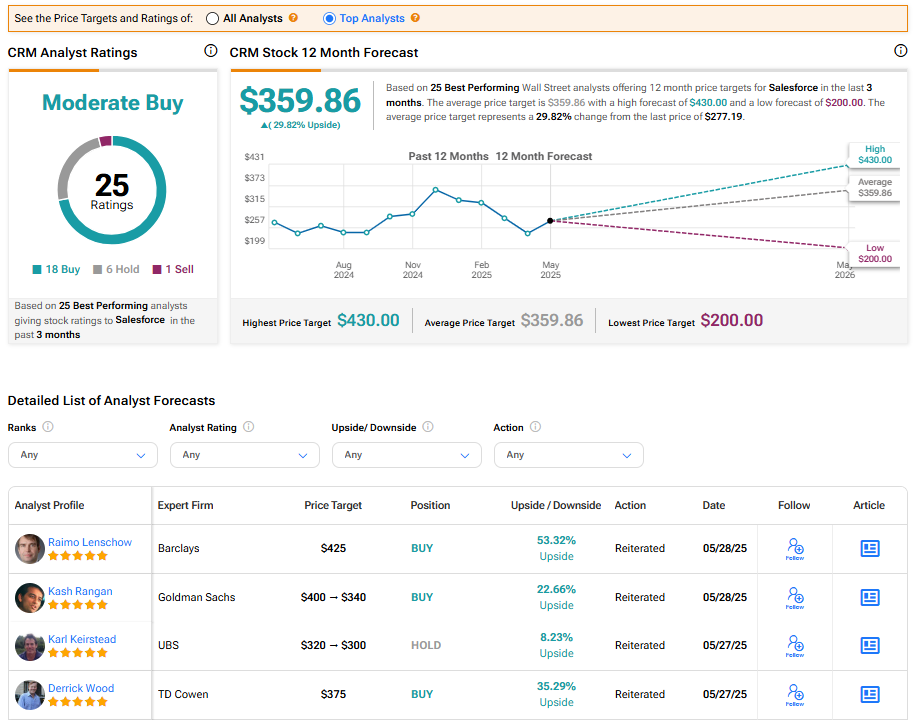Click the help icon beside Top Analysts
916x720 pixels.
pos(415,18)
